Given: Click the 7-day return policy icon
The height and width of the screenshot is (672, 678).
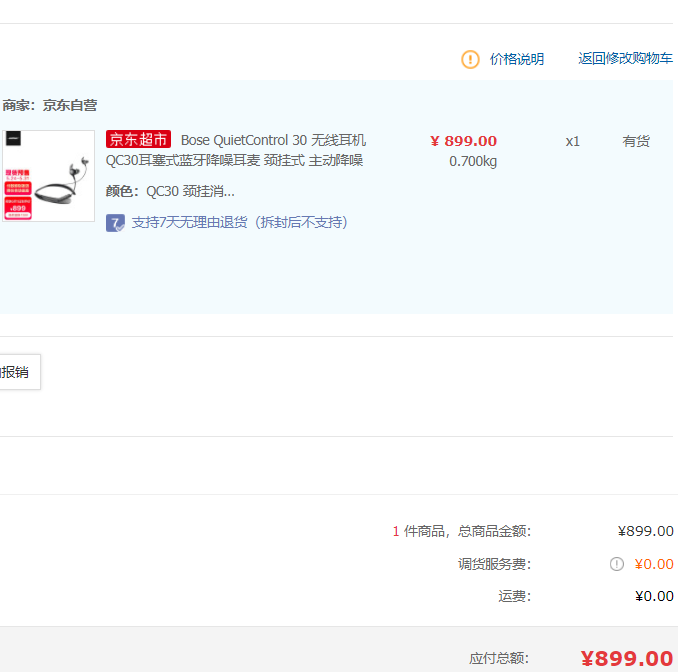Looking at the screenshot, I should pyautogui.click(x=115, y=223).
